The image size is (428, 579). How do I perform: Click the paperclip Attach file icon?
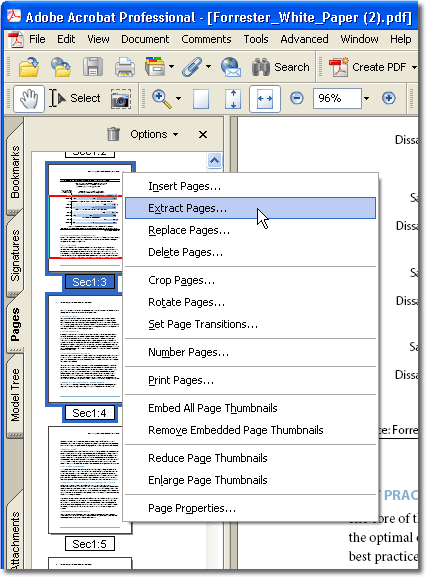(x=192, y=67)
